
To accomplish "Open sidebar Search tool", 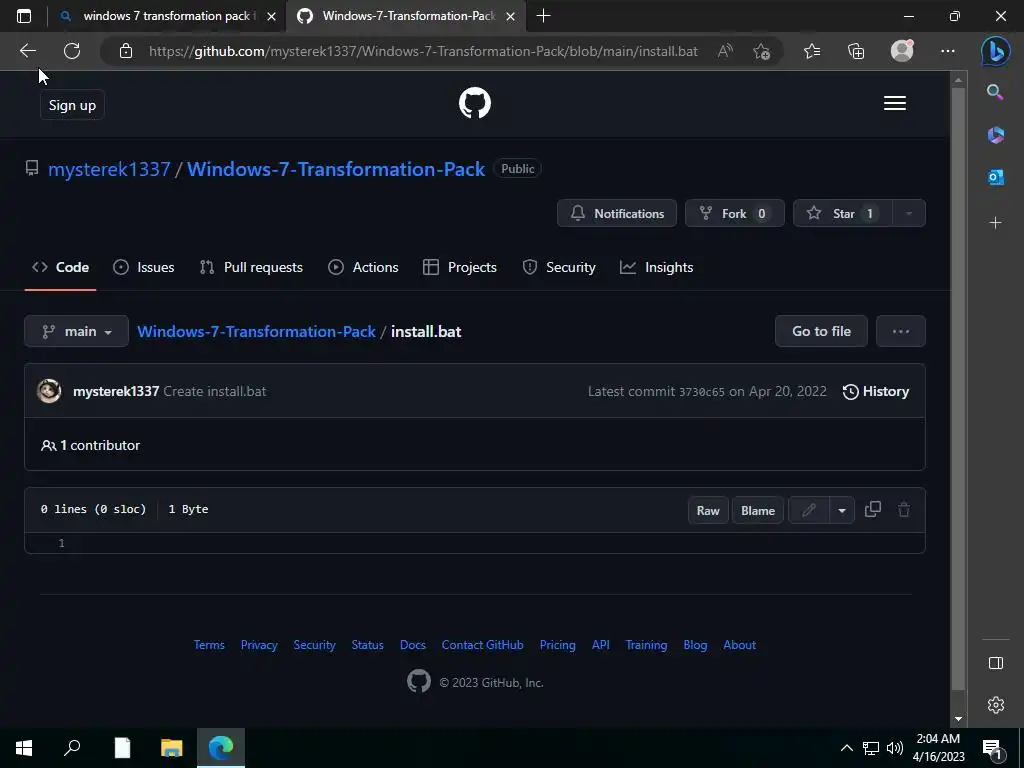I will [995, 92].
